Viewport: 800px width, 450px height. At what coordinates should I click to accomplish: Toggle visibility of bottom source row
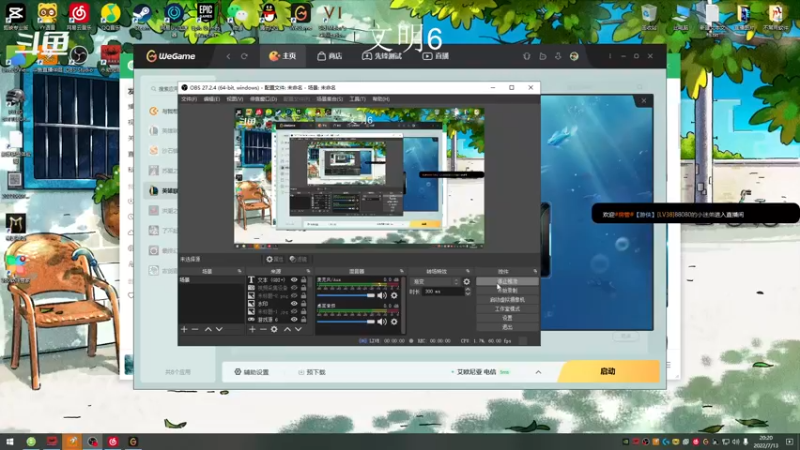pyautogui.click(x=294, y=319)
